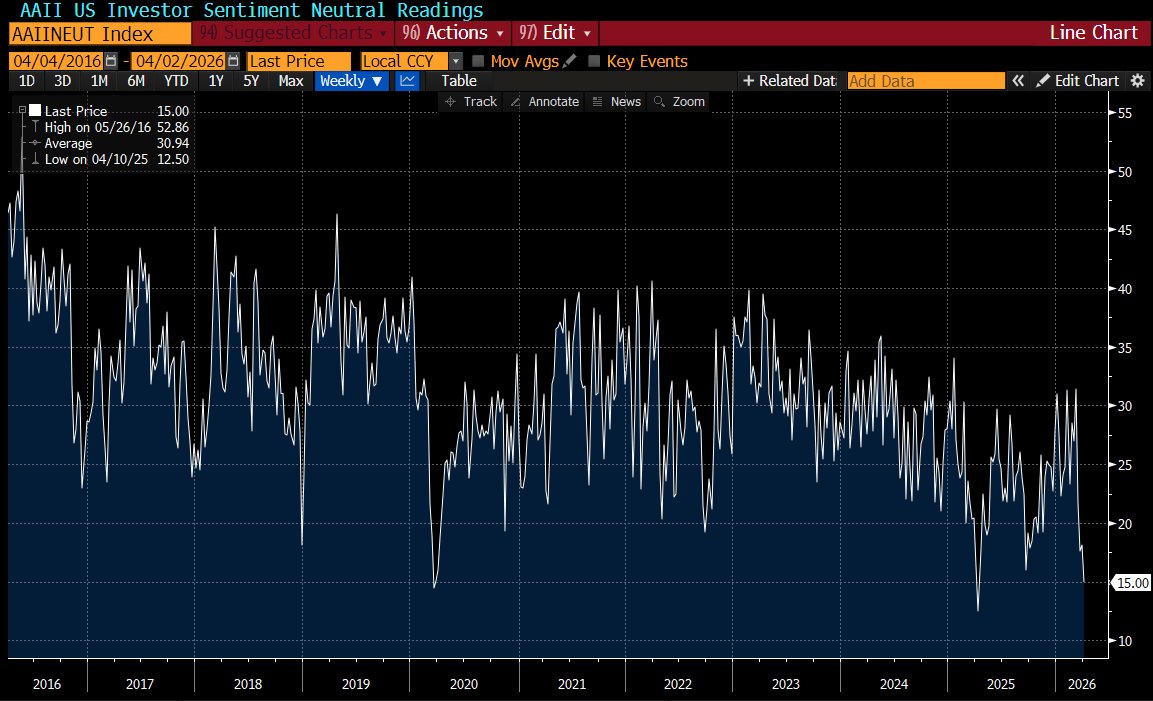Select the blue line chart type icon
This screenshot has width=1153, height=701.
tap(407, 81)
